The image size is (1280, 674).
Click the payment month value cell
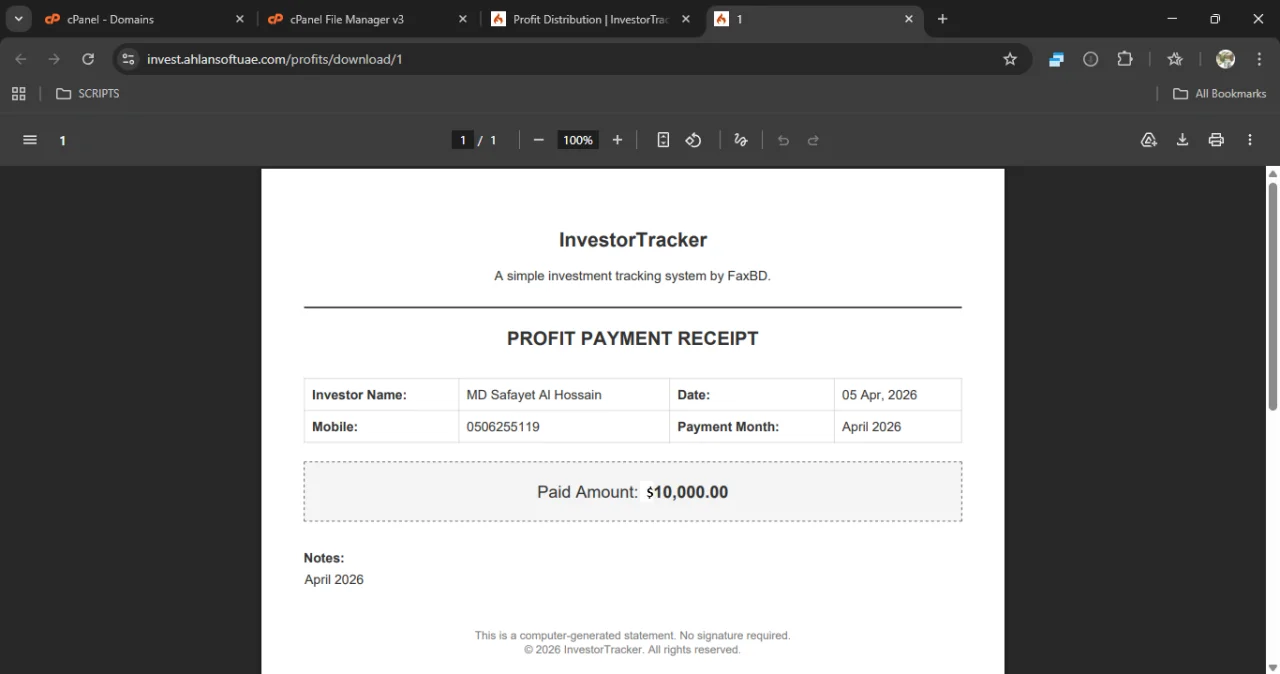[898, 426]
